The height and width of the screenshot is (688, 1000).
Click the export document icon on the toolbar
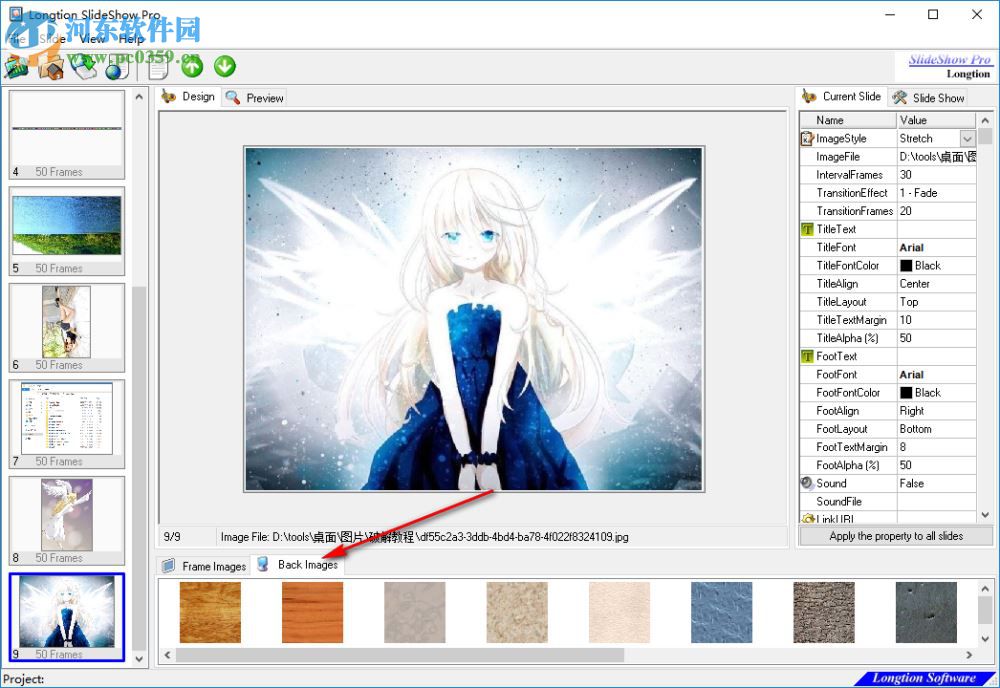click(156, 67)
